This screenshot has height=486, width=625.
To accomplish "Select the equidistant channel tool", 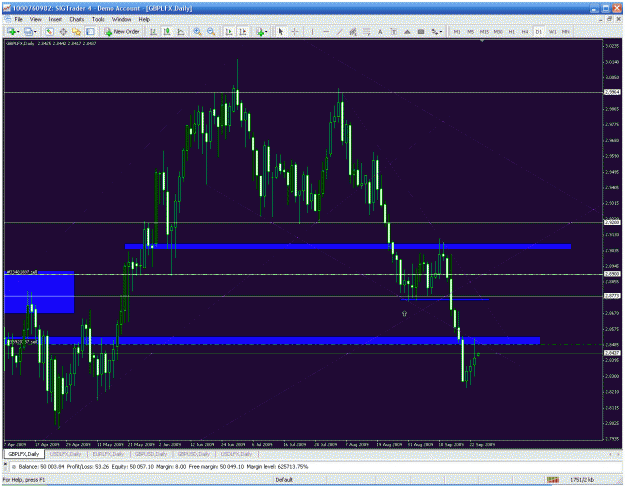I will click(x=353, y=32).
